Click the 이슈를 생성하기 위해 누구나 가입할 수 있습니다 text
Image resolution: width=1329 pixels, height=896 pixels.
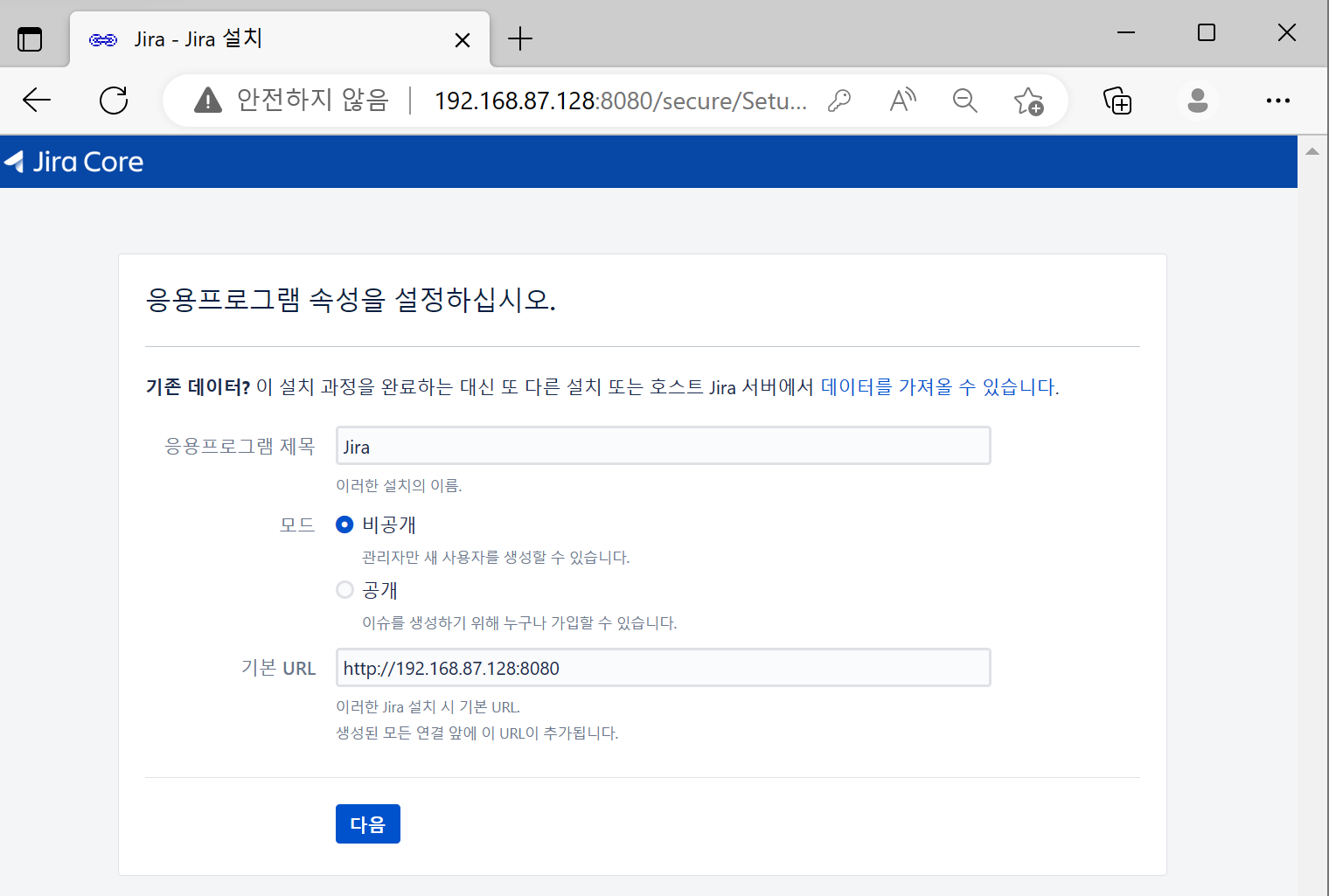coord(519,623)
